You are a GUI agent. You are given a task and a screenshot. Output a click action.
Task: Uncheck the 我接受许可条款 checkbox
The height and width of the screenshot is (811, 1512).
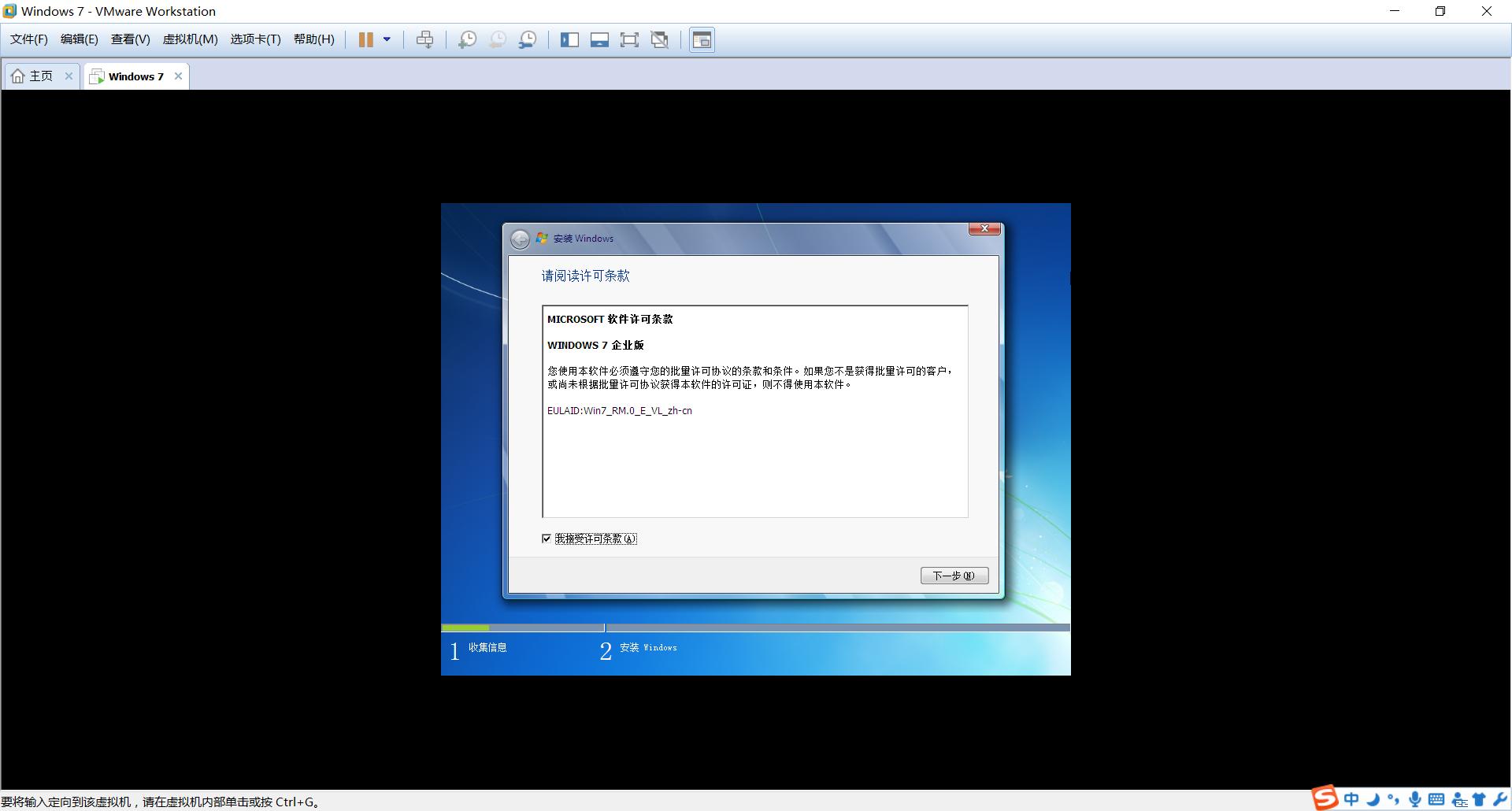547,539
